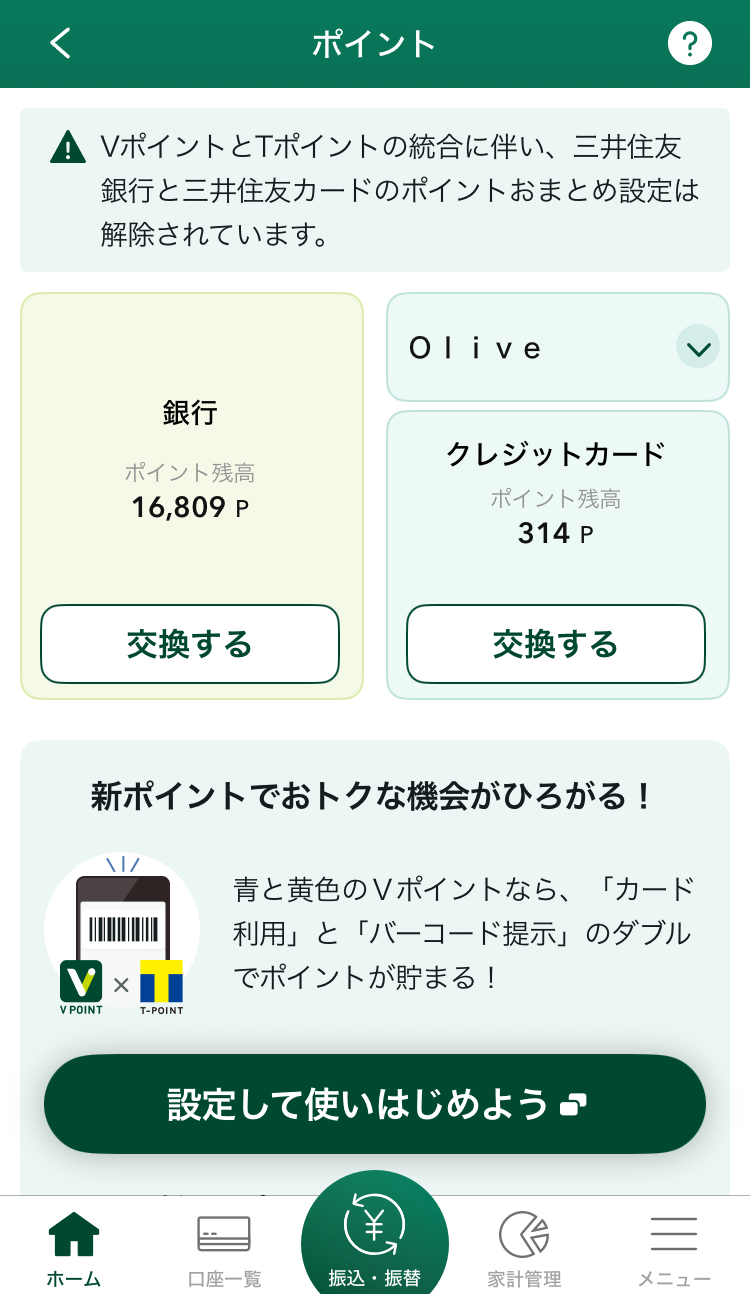Select the 銀行 points card
The height and width of the screenshot is (1294, 750).
coord(191,460)
